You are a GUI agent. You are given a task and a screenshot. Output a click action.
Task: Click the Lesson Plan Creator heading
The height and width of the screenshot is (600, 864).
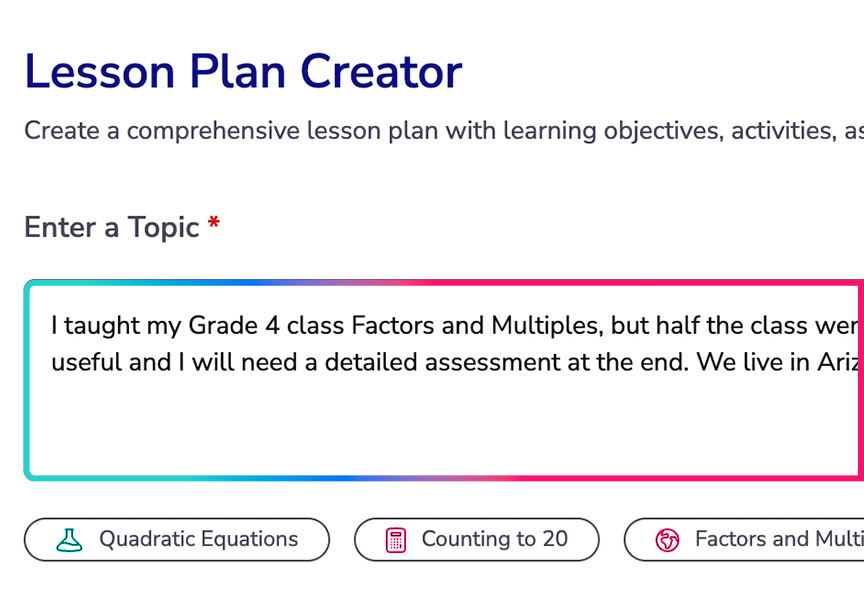tap(243, 72)
